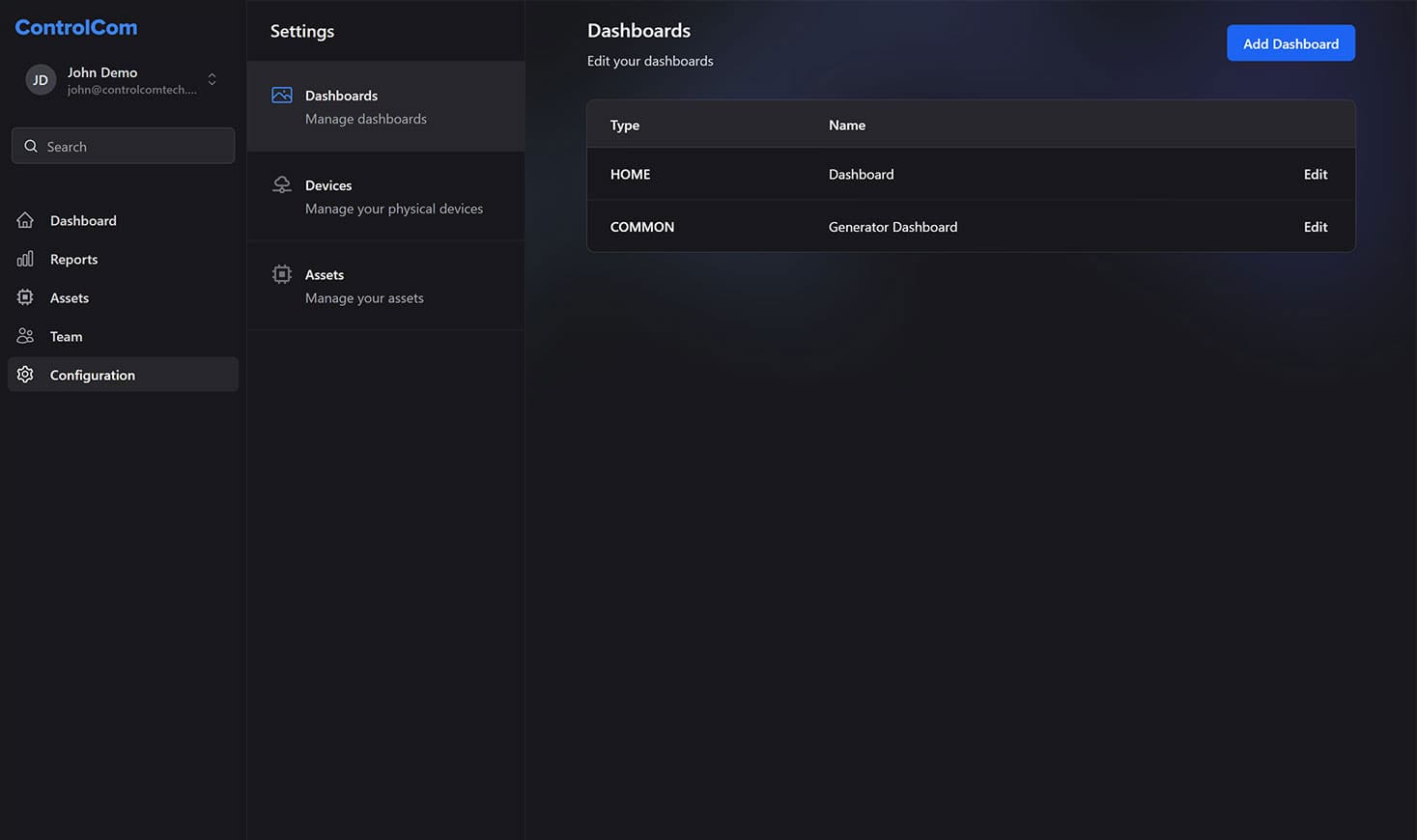The height and width of the screenshot is (840, 1417).
Task: Click the ControlCom logo
Action: [76, 27]
